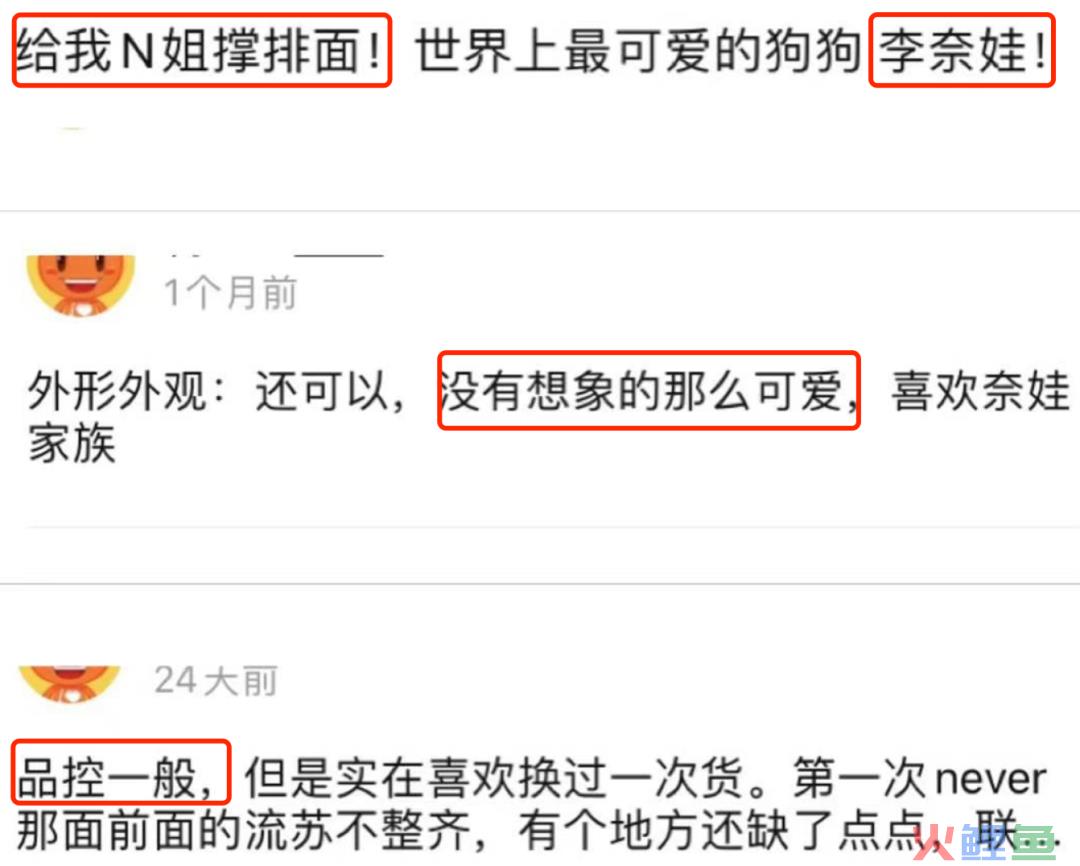Click the watermark logo at bottom right
The height and width of the screenshot is (866, 1080).
pos(984,841)
